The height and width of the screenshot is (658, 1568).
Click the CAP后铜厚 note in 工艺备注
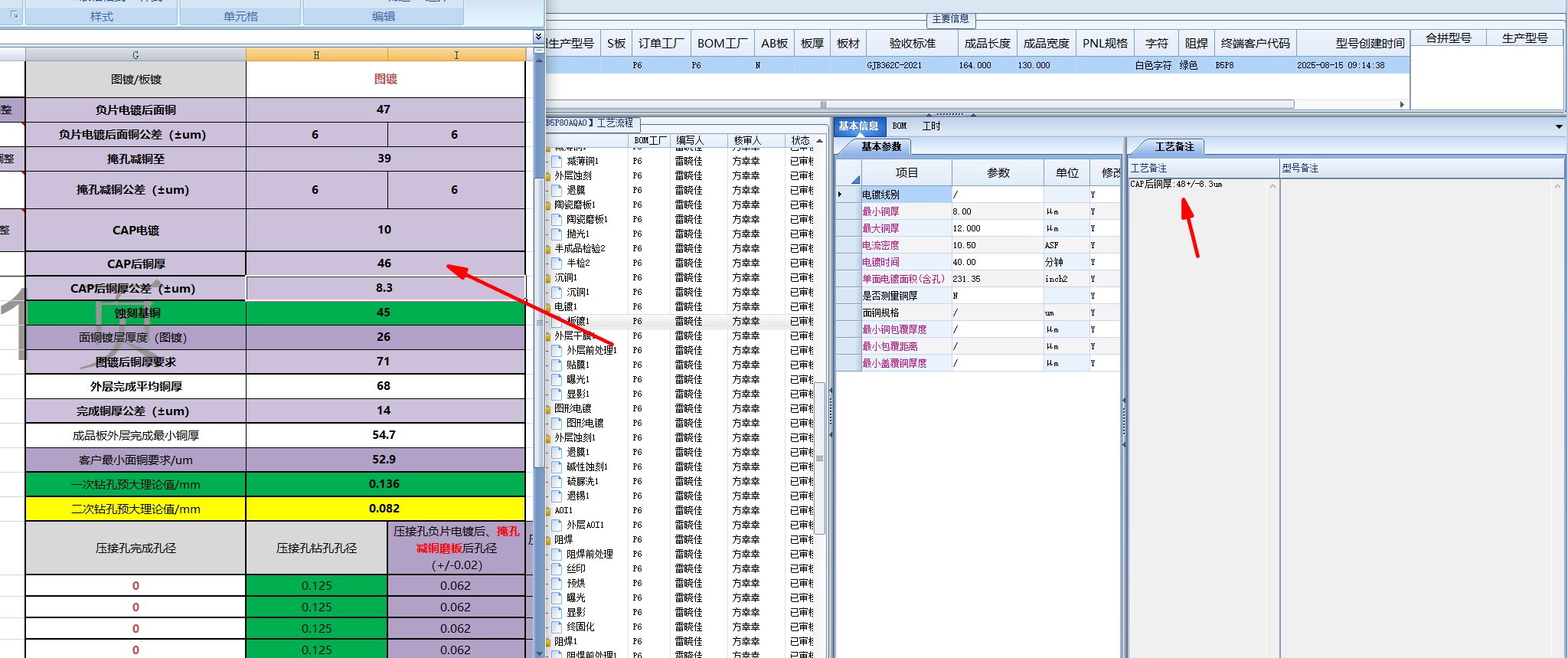1176,184
